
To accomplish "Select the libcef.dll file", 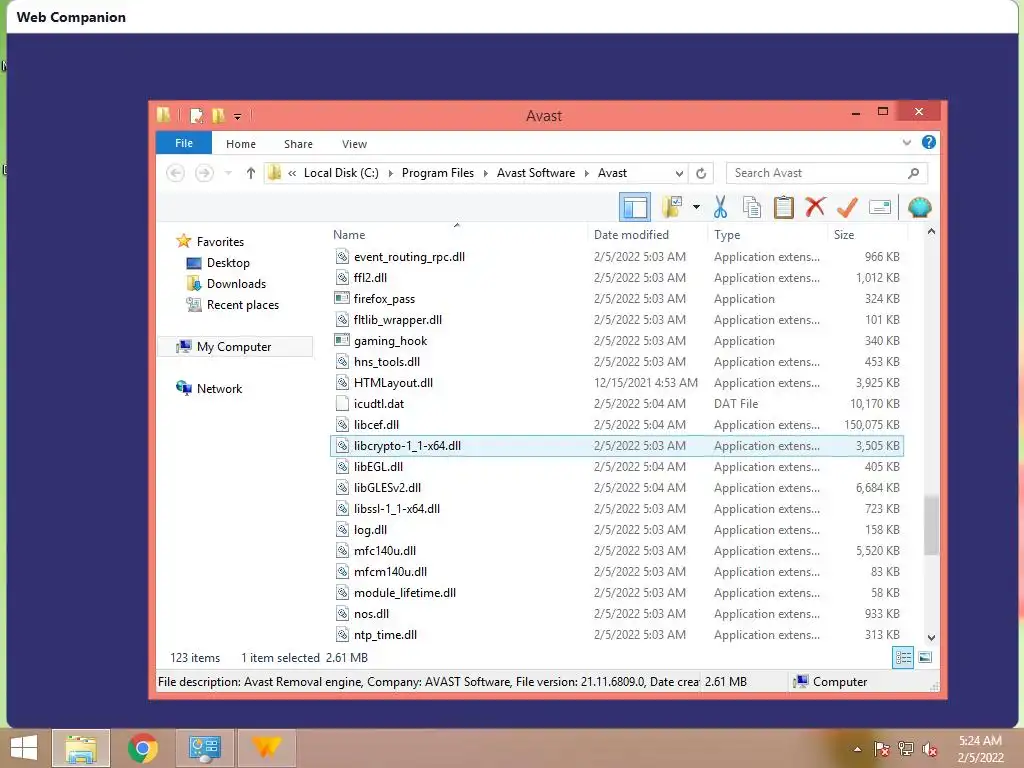I will pos(616,424).
